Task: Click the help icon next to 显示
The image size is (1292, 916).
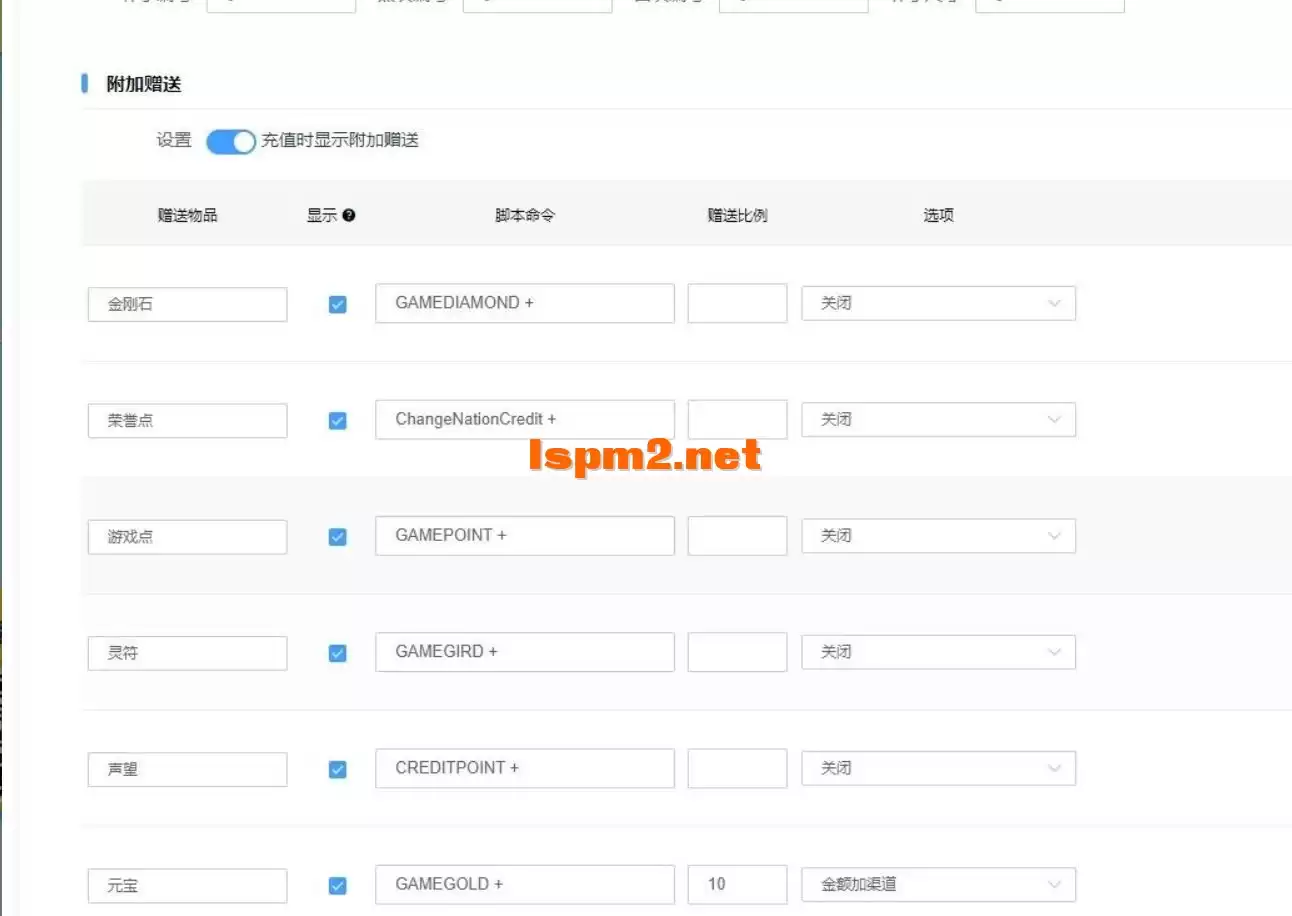Action: tap(348, 215)
